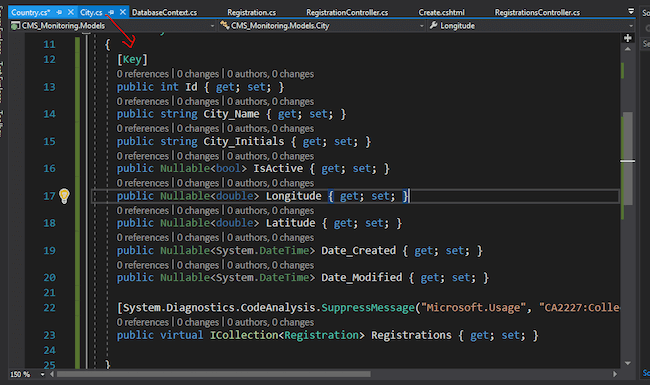Open the 150 % zoom dropdown

[42, 375]
